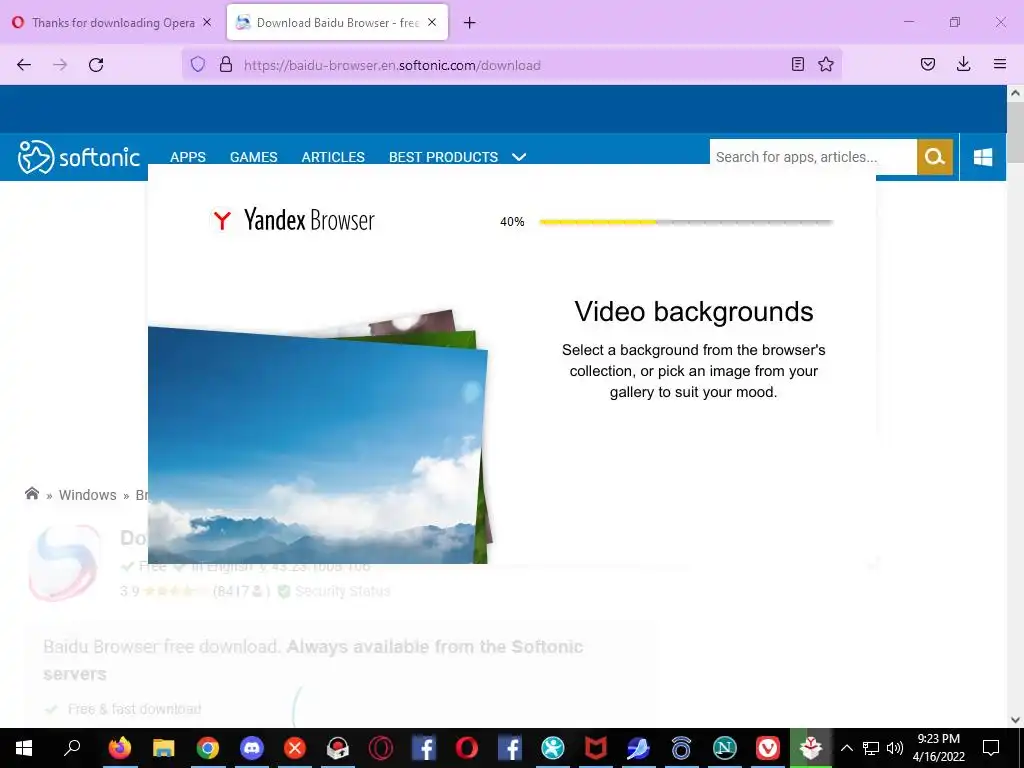Viewport: 1024px width, 768px height.
Task: Click the Baidu Browser app icon
Action: point(63,563)
